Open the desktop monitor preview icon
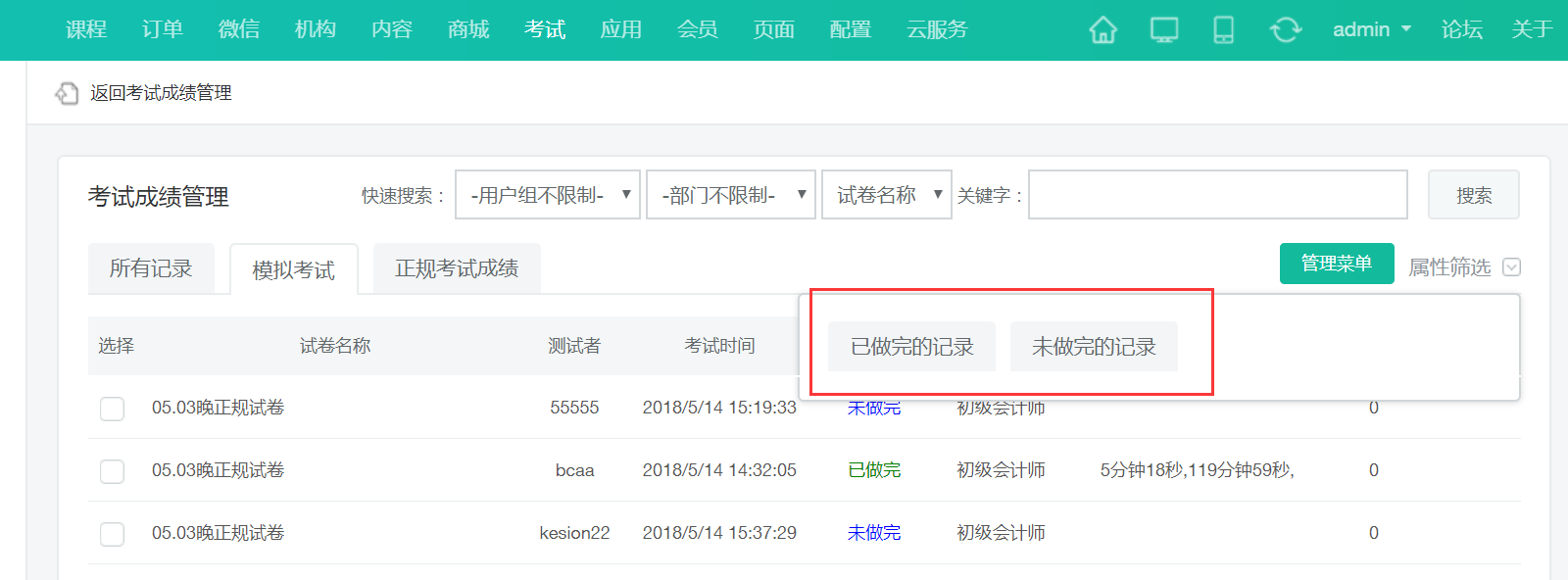The width and height of the screenshot is (1568, 580). (1163, 30)
